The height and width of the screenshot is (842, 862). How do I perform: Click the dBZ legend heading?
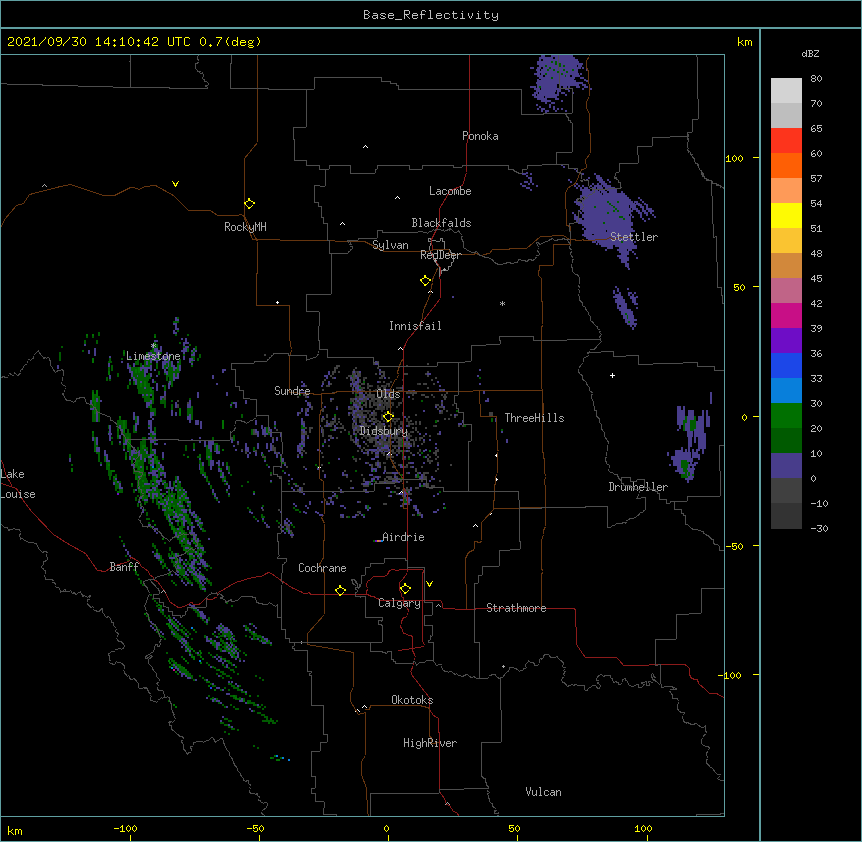point(810,53)
